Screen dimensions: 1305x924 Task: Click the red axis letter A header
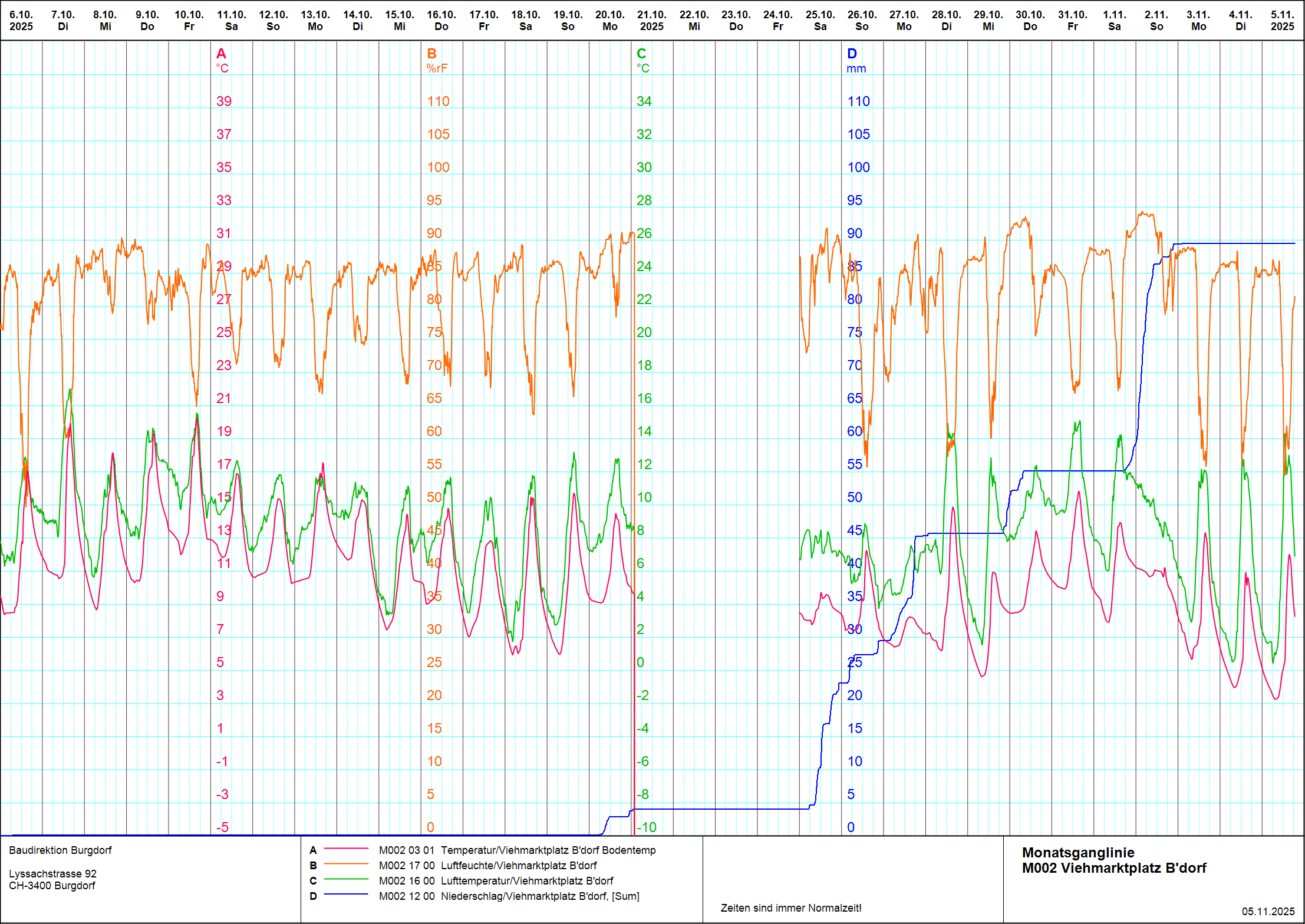[221, 54]
